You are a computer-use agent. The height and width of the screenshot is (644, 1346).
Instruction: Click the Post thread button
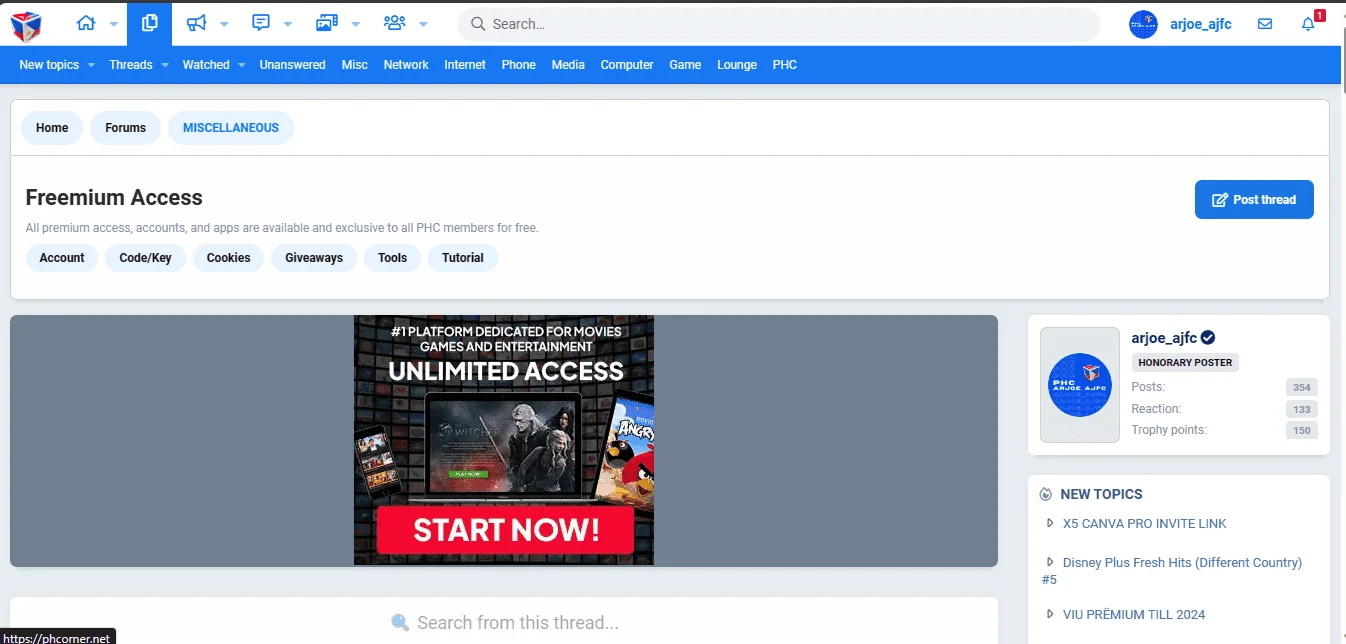pyautogui.click(x=1254, y=200)
